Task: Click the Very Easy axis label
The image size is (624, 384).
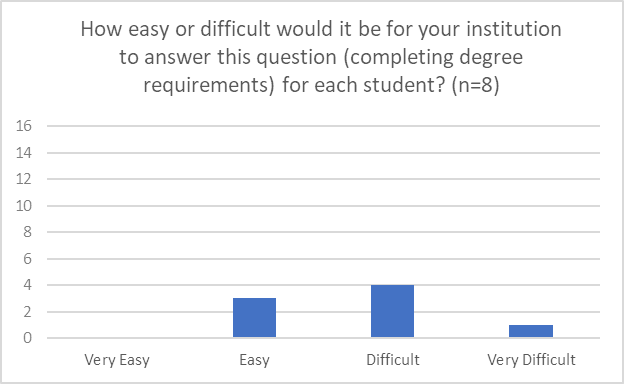Action: (x=117, y=360)
